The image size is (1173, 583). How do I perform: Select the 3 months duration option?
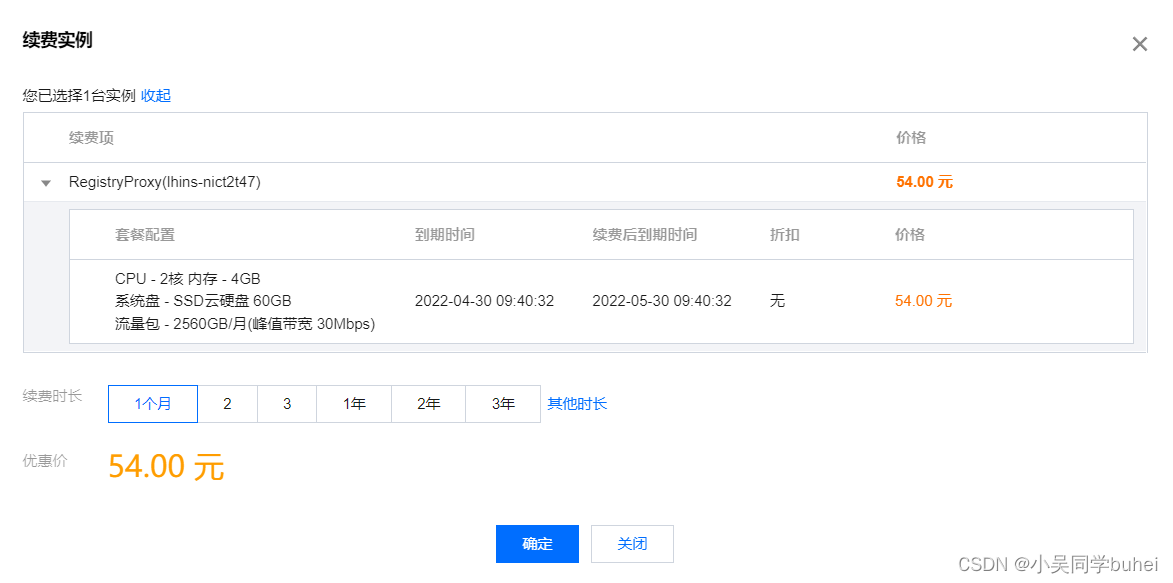[x=287, y=404]
